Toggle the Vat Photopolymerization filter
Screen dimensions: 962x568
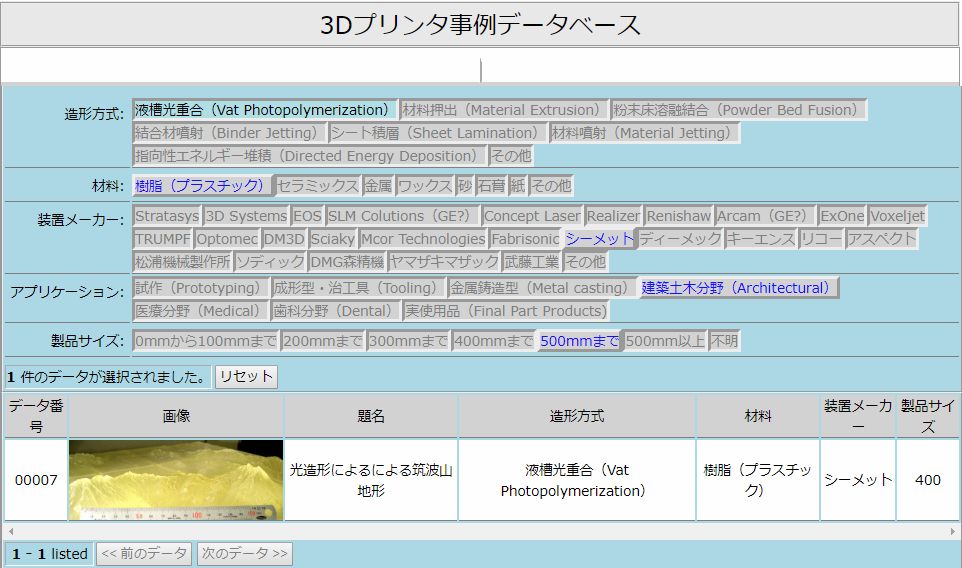[264, 110]
